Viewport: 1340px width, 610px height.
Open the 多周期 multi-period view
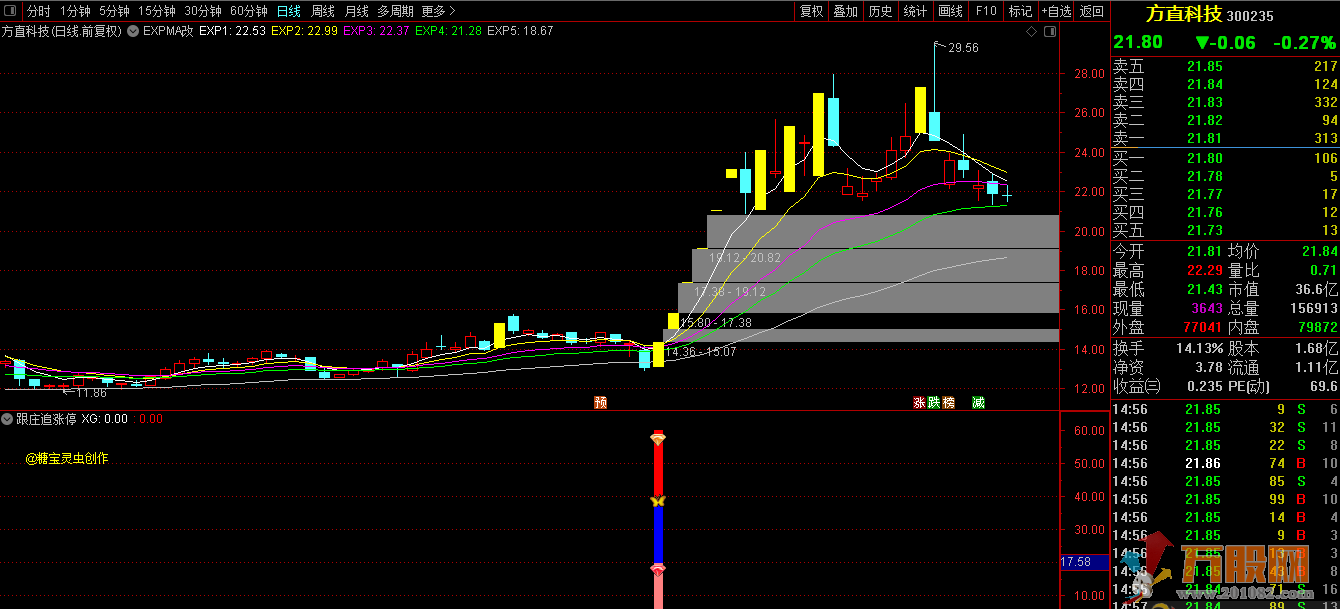tap(395, 11)
